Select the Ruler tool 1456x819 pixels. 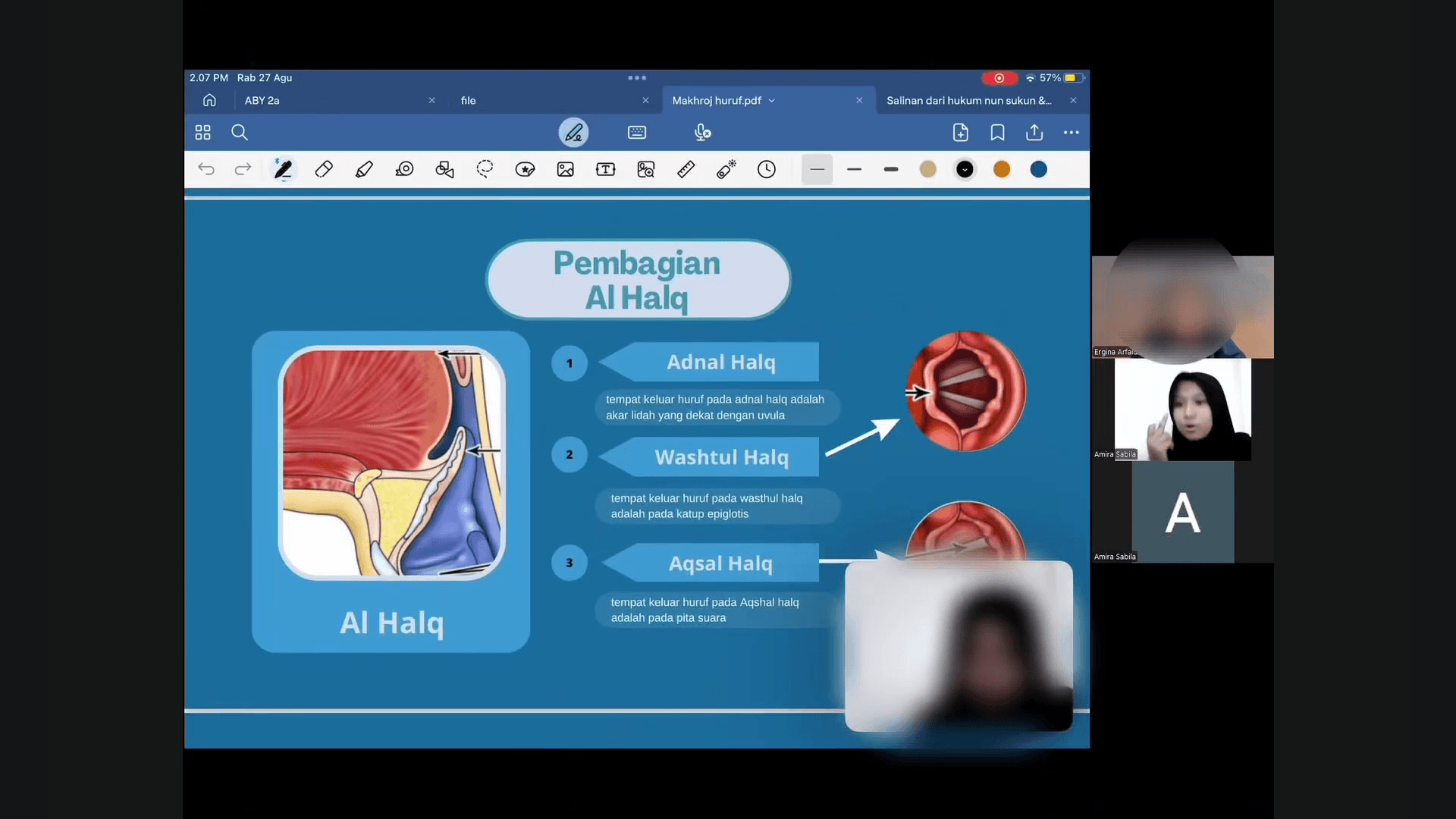pos(686,169)
